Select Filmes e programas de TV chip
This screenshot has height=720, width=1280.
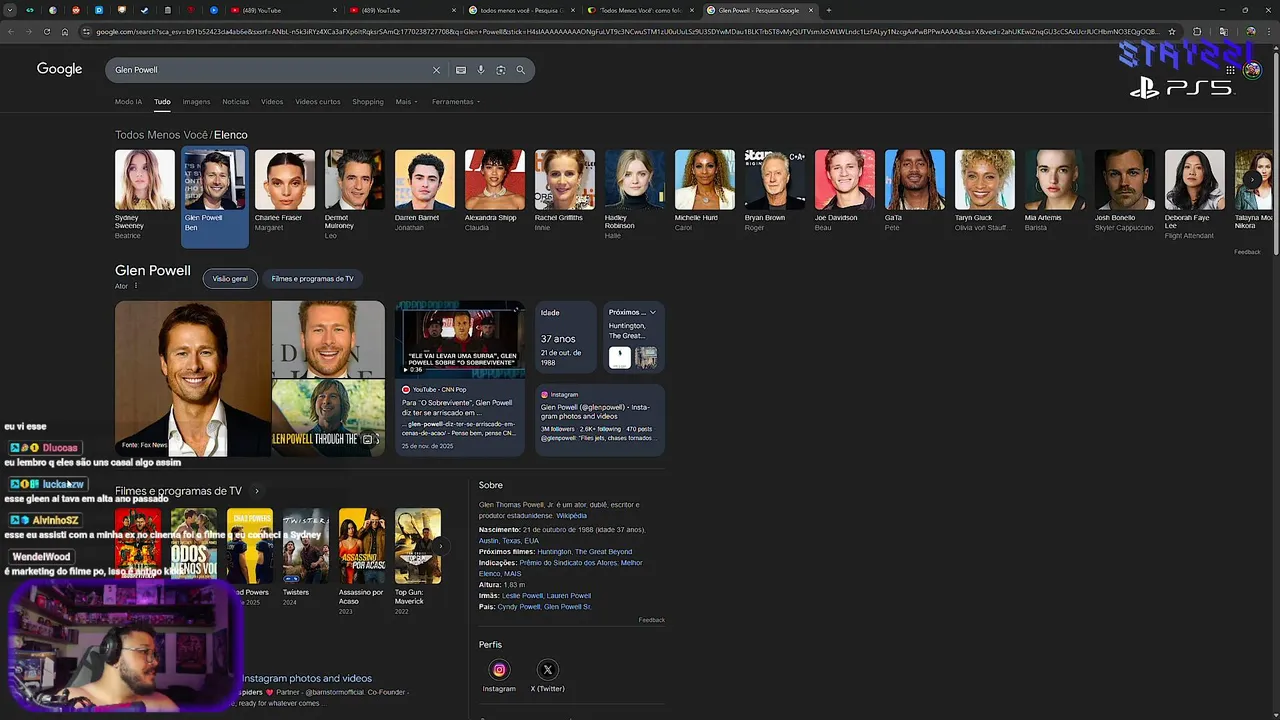(312, 279)
